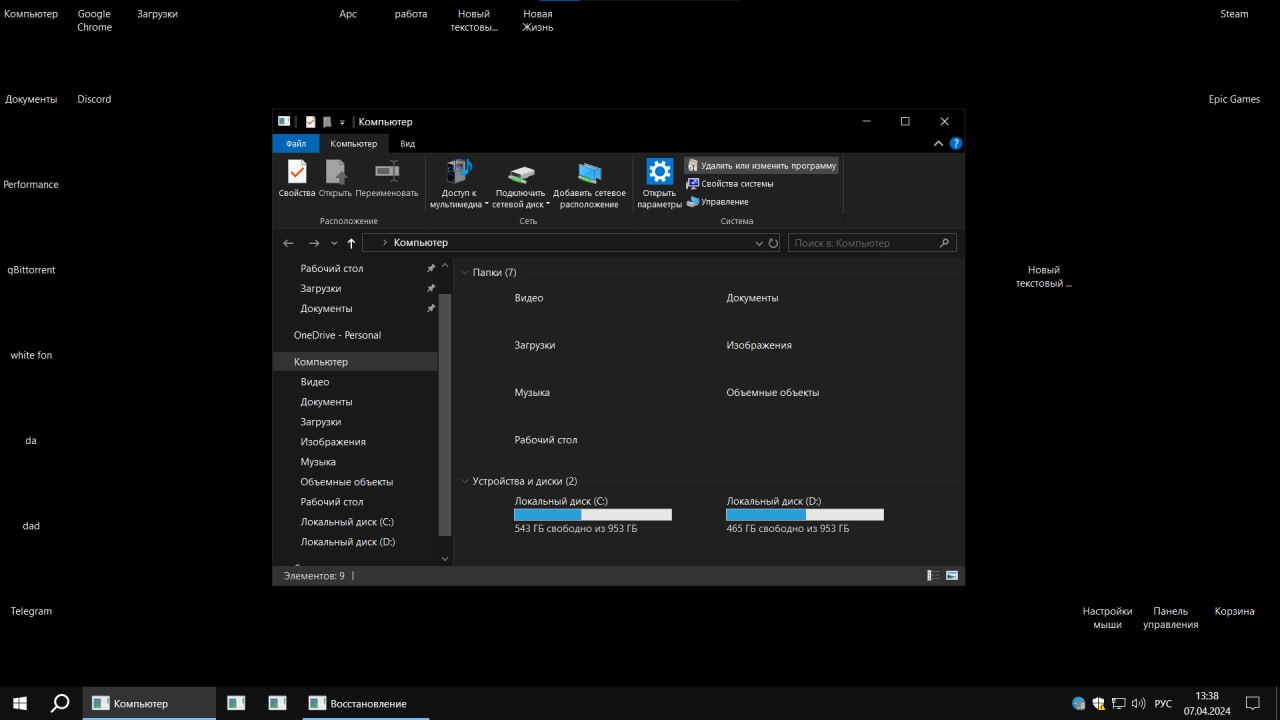This screenshot has width=1280, height=720.
Task: Switch to Восстановление window on taskbar
Action: pos(364,703)
